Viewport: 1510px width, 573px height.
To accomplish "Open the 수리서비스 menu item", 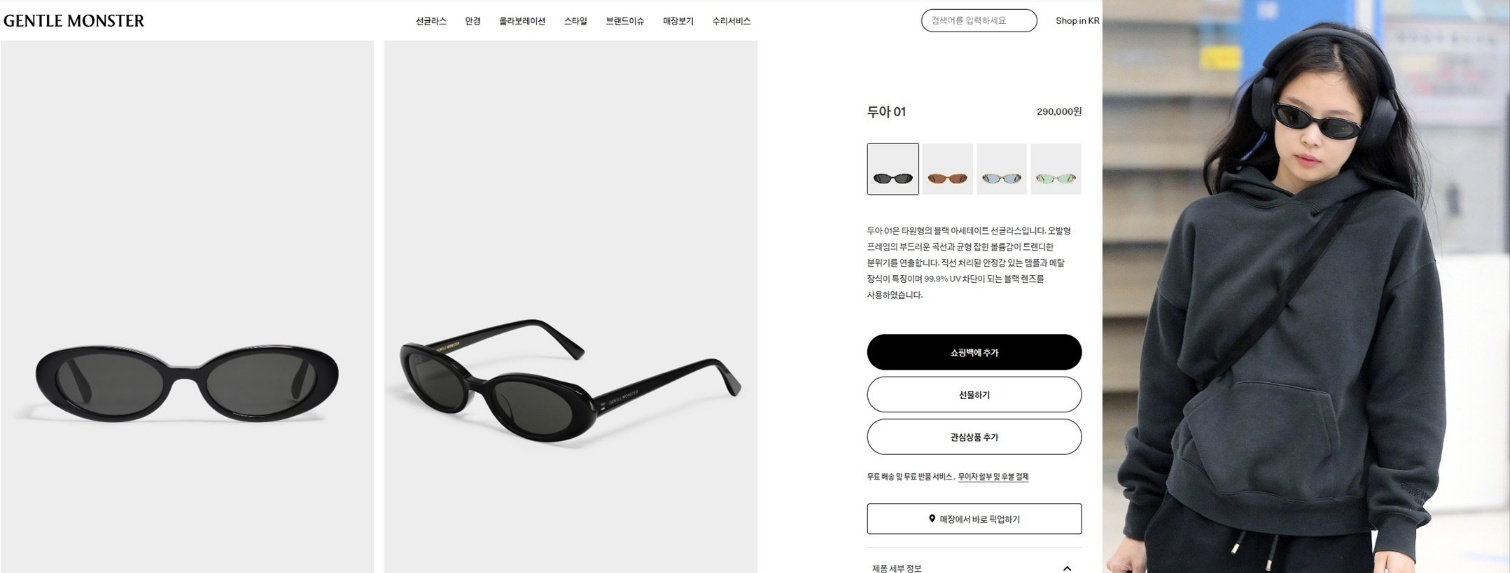I will click(731, 21).
